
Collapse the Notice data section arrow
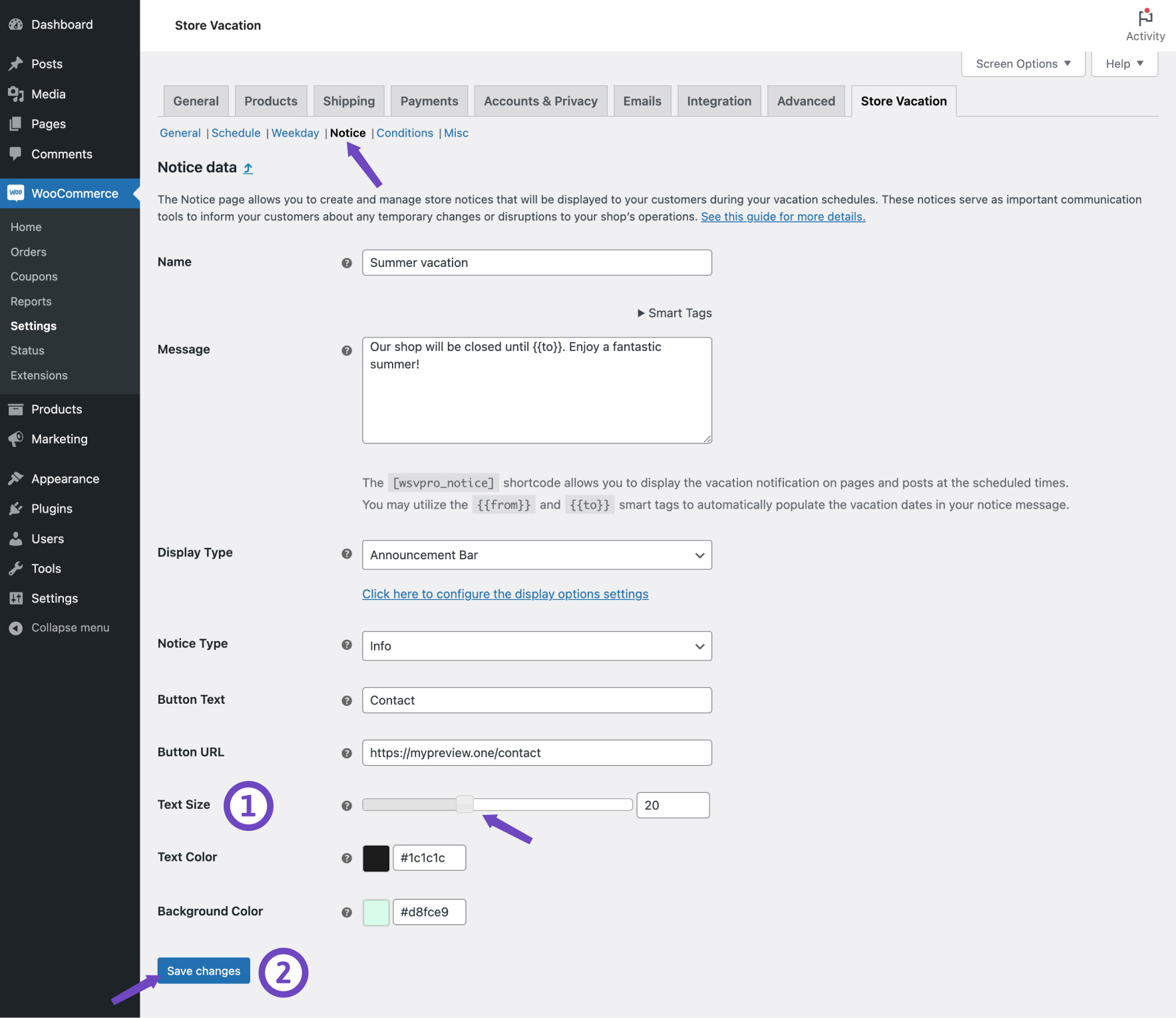click(x=248, y=168)
